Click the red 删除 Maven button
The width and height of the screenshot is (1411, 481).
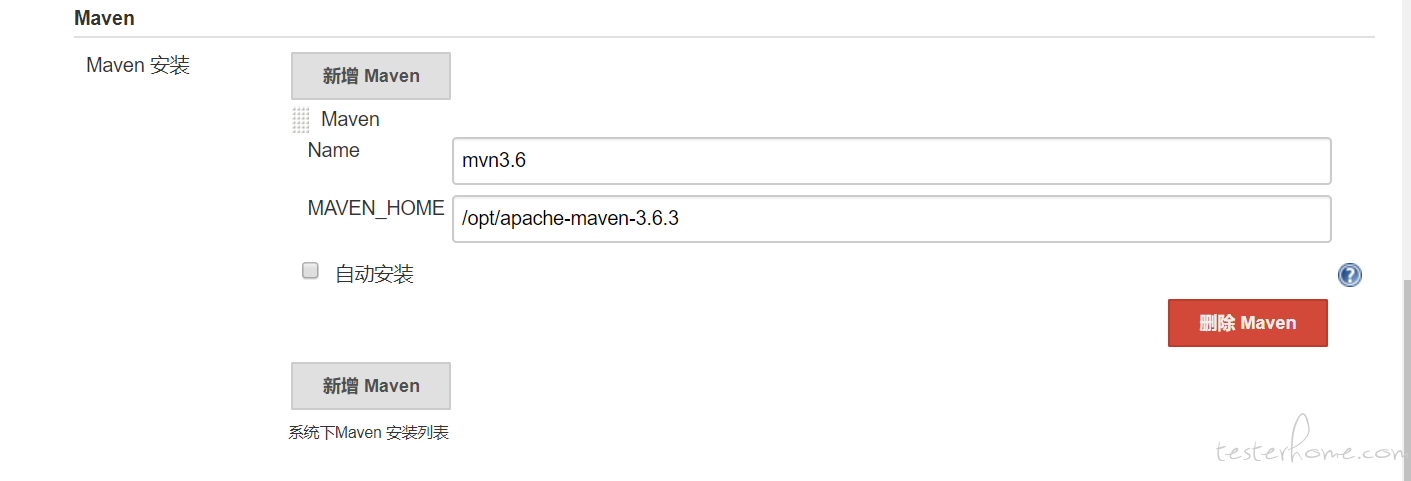pyautogui.click(x=1248, y=323)
